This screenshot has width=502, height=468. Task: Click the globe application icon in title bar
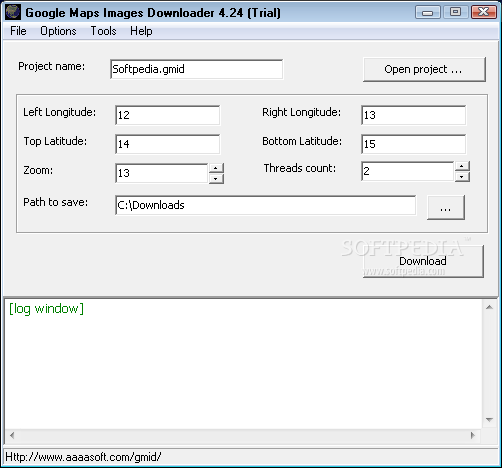click(x=13, y=12)
